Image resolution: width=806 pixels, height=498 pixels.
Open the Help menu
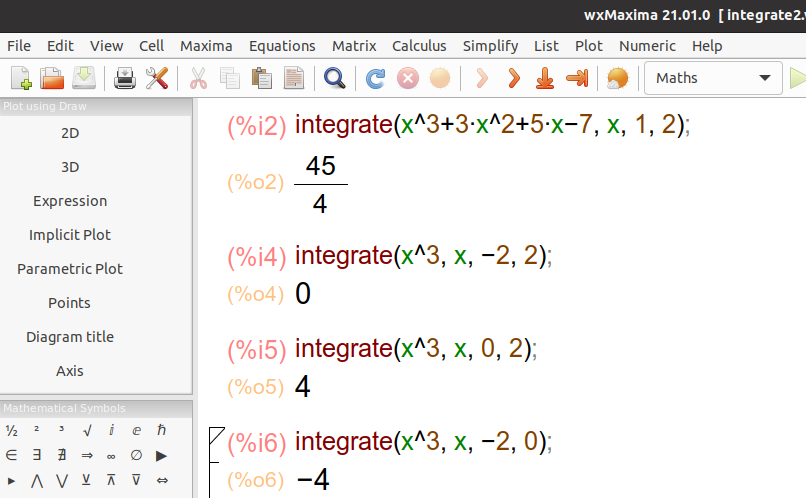tap(707, 46)
